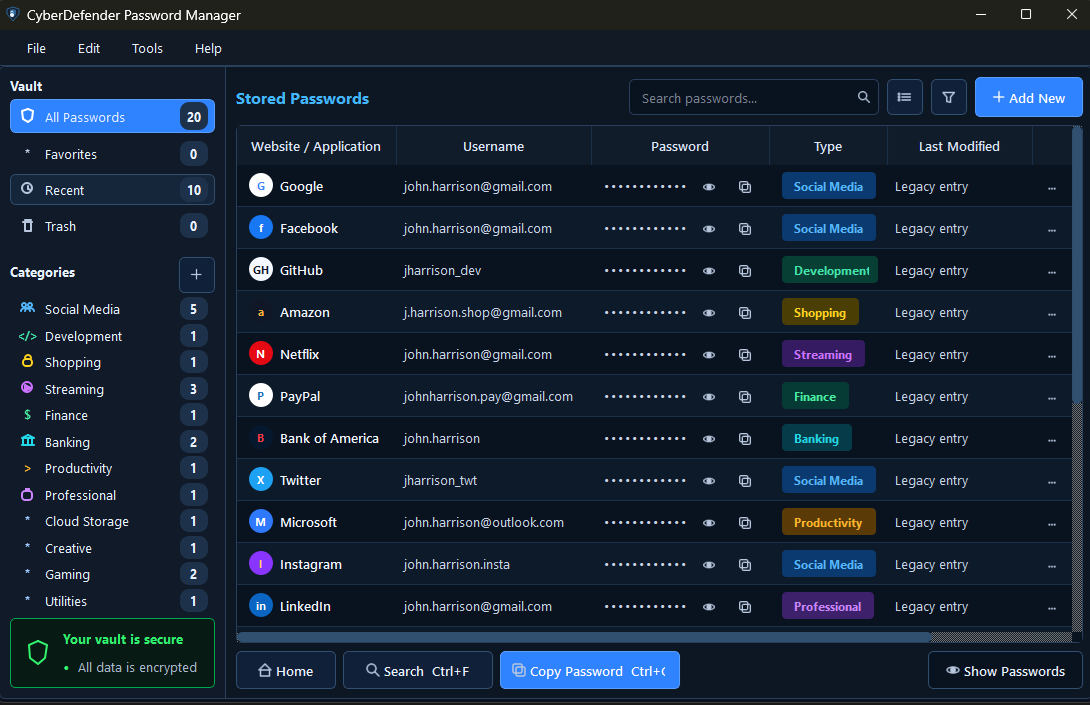This screenshot has height=705, width=1090.
Task: Open the Edit menu
Action: [89, 49]
